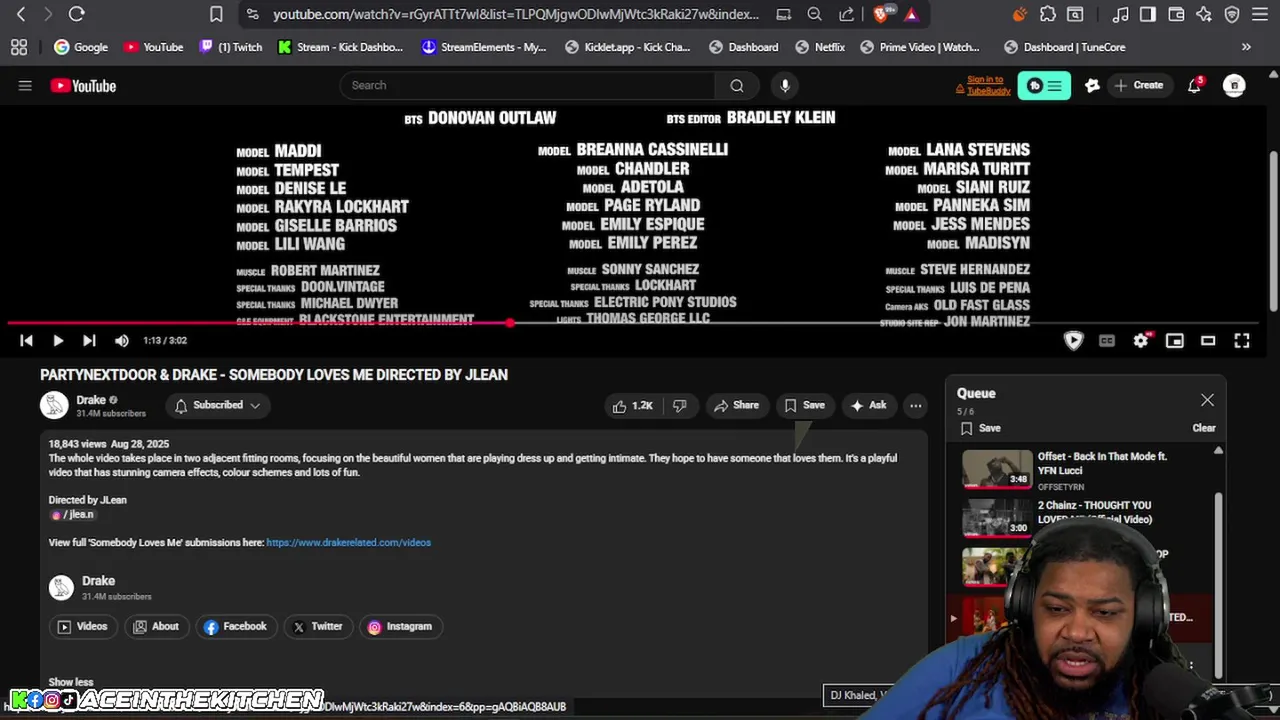Enter full screen mode
Screen dimensions: 1280x720
point(1242,341)
